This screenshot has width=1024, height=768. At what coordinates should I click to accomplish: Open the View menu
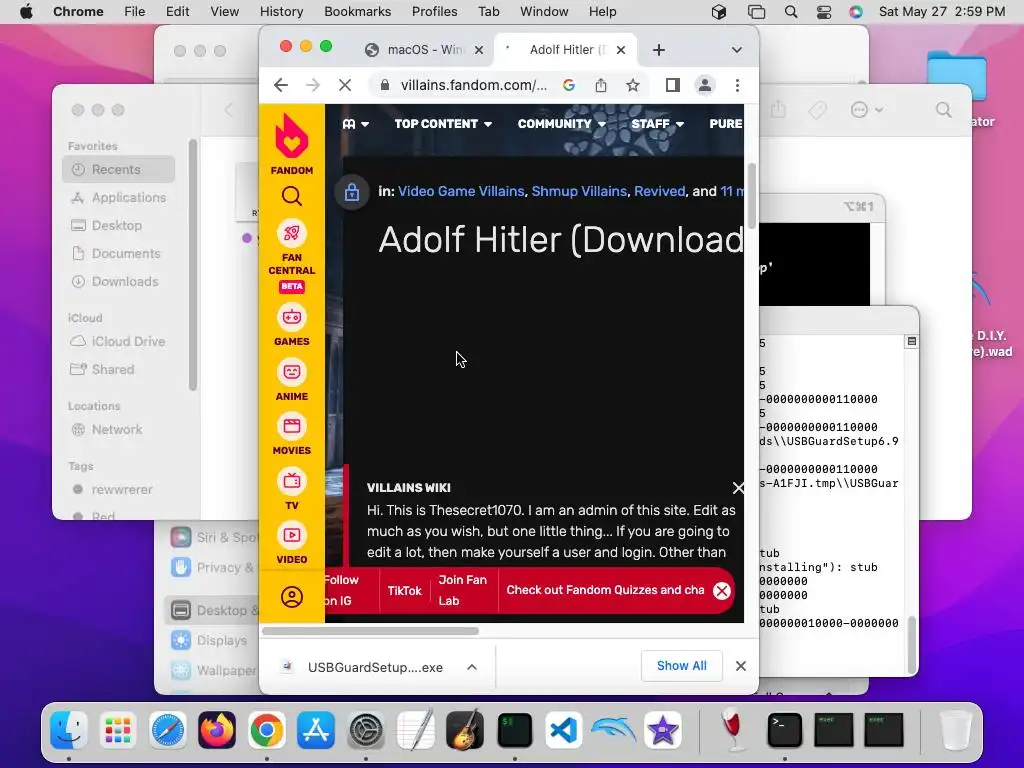(x=225, y=12)
